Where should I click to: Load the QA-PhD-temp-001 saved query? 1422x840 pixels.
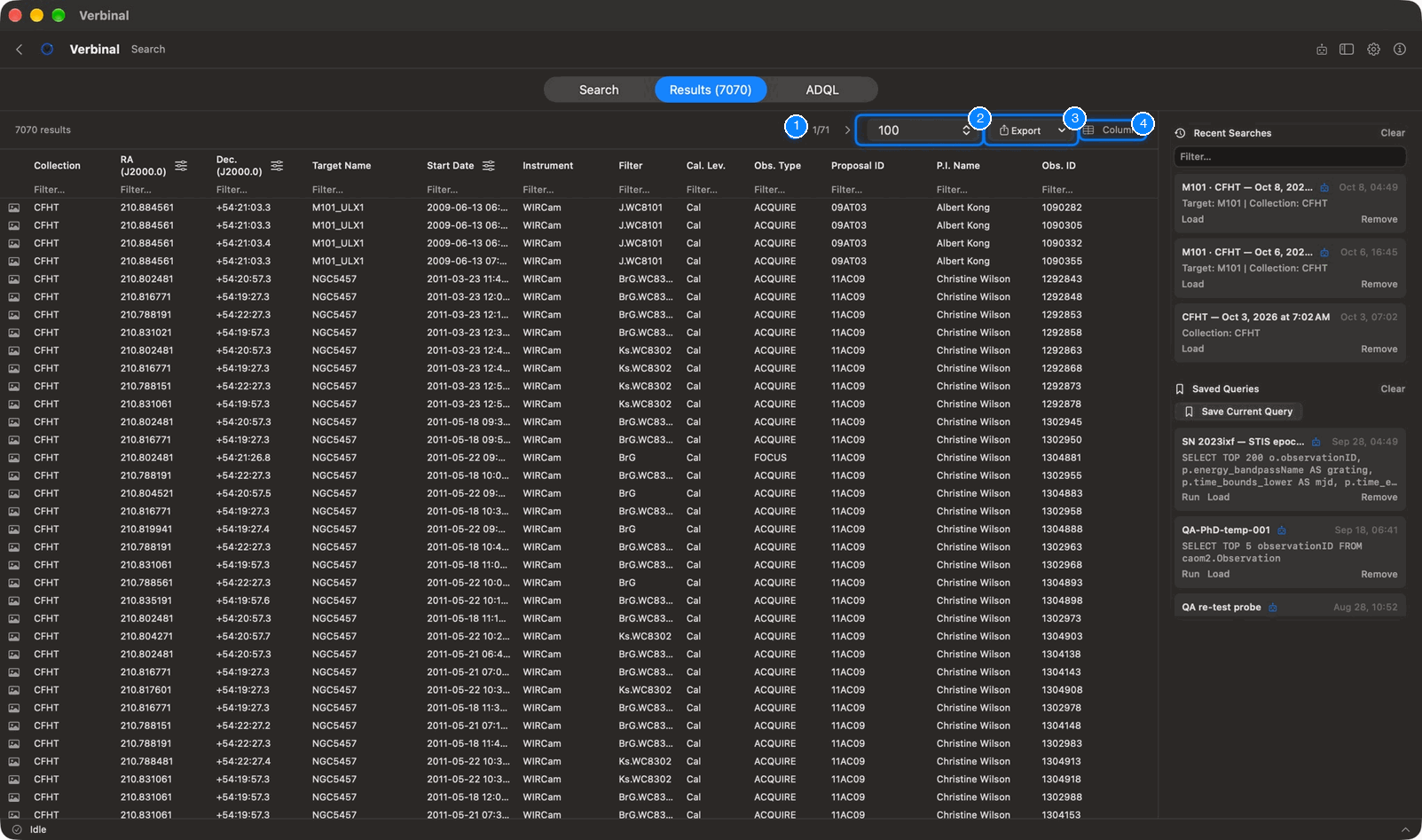click(1219, 575)
